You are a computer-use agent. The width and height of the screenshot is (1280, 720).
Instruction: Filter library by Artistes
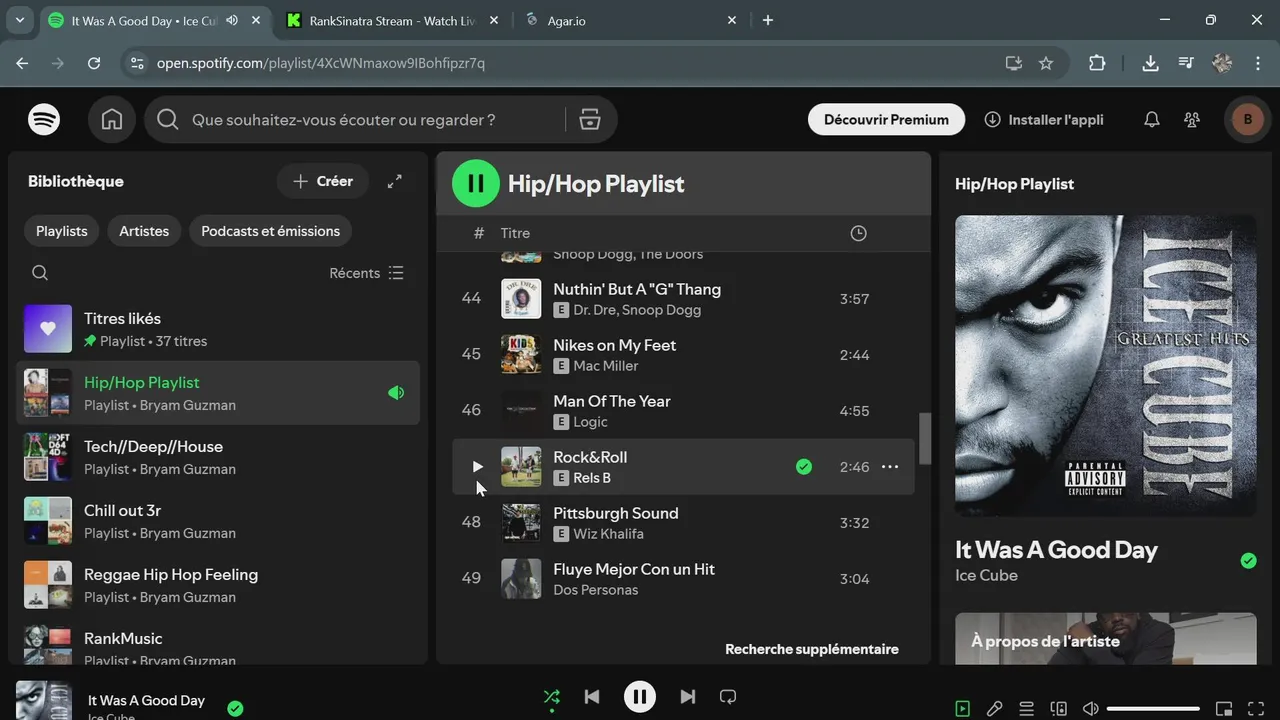click(144, 231)
